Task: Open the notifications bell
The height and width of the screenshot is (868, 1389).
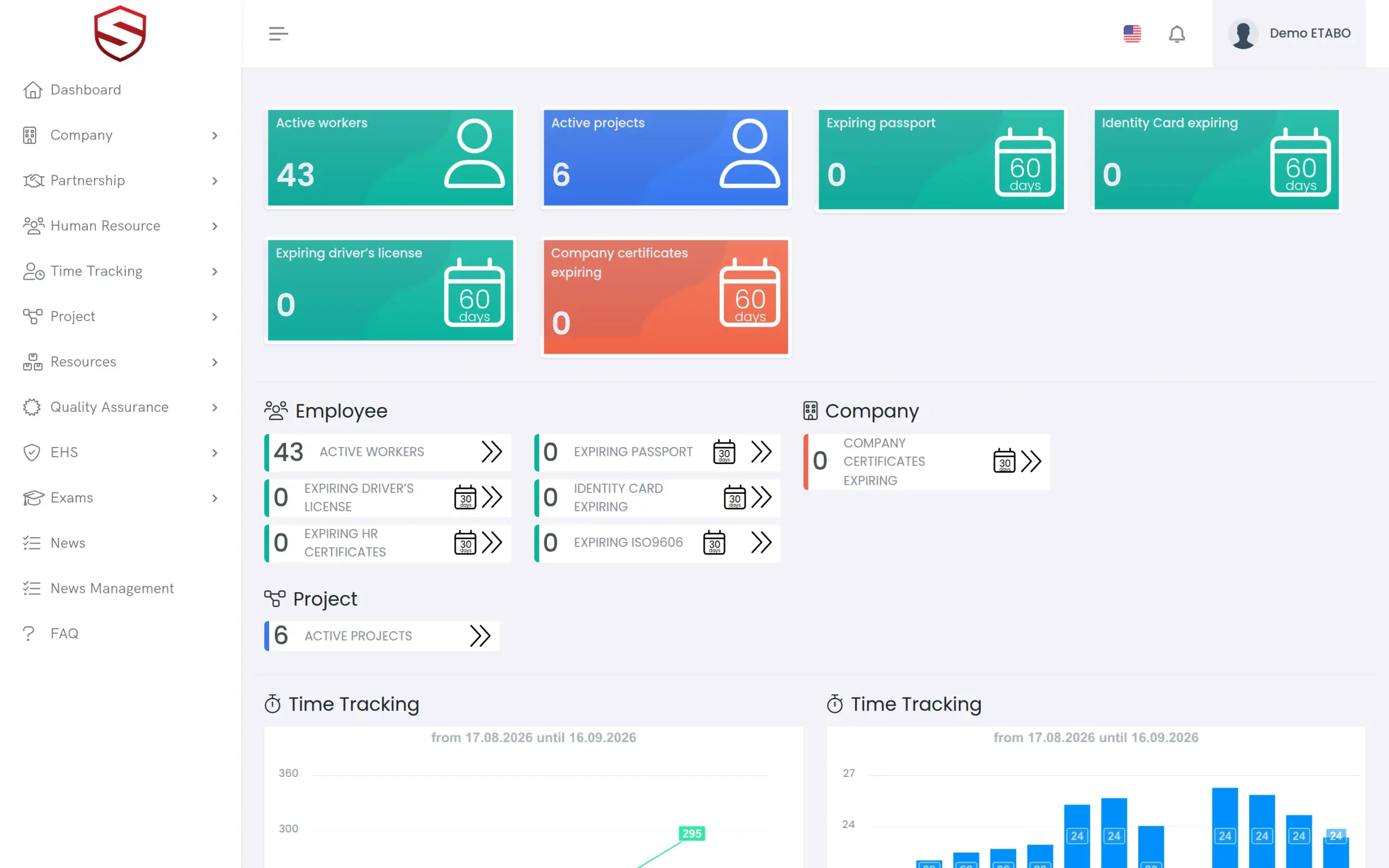Action: [x=1177, y=34]
